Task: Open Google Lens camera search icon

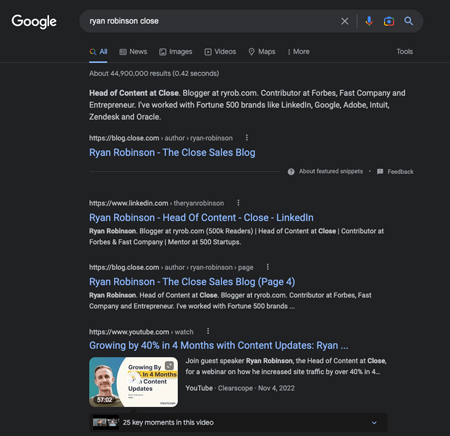Action: coord(389,21)
